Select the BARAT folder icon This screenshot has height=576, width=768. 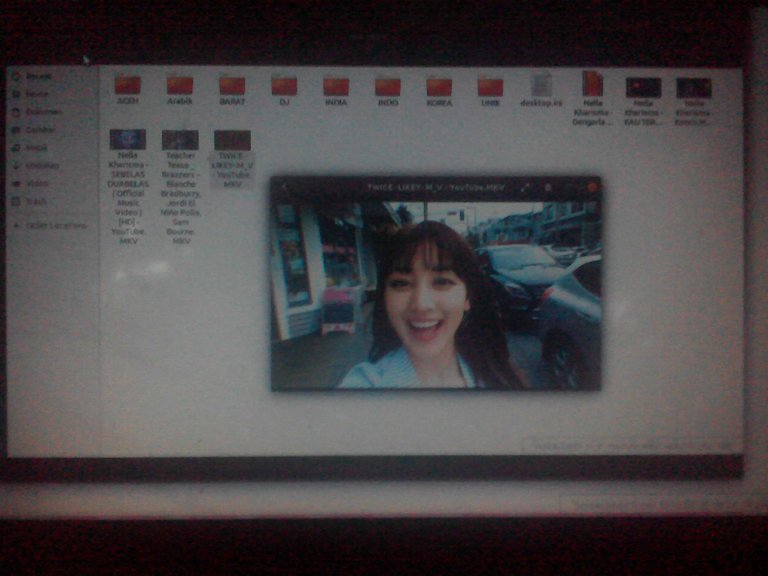[232, 87]
